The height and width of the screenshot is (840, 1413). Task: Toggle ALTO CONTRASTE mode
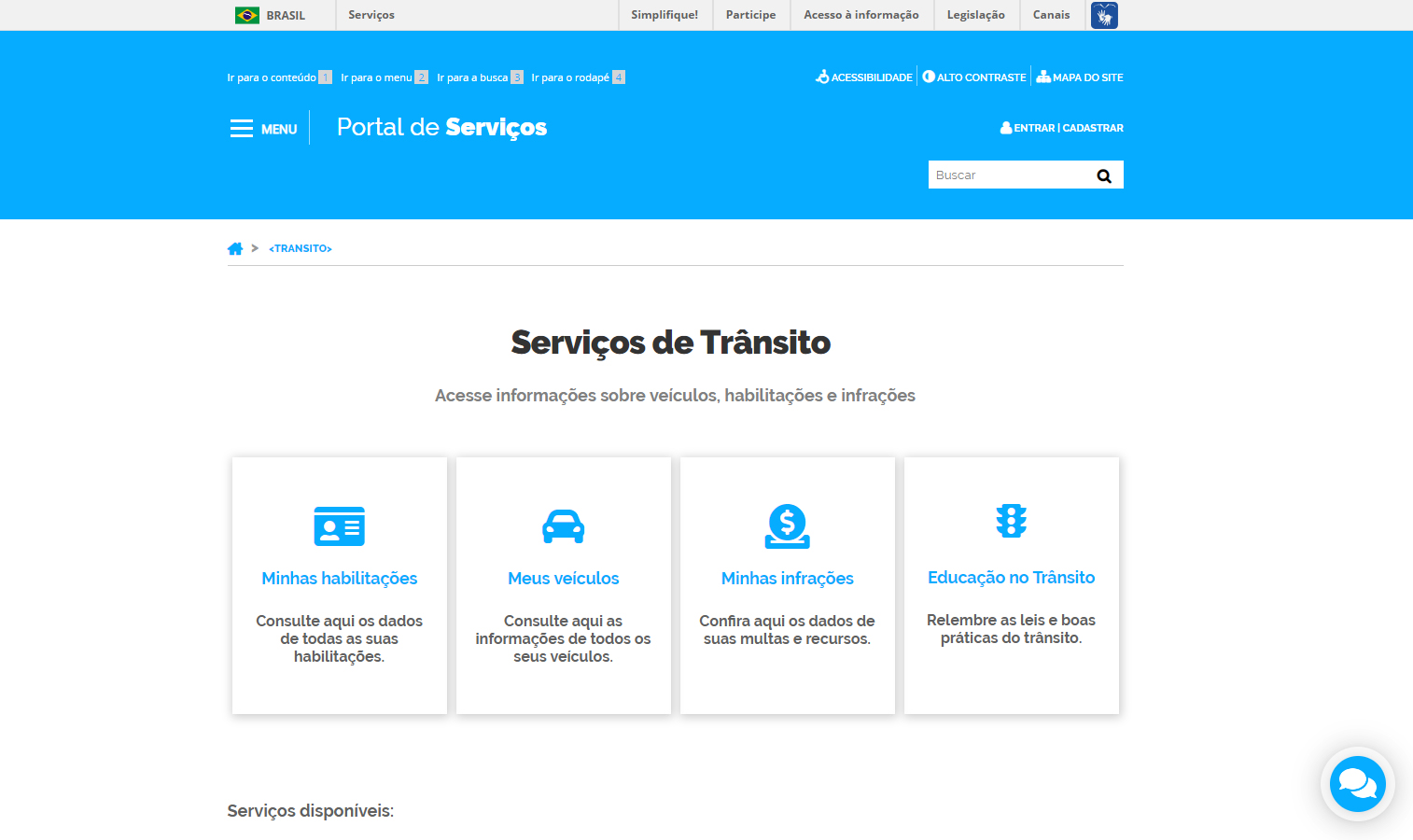(x=974, y=77)
